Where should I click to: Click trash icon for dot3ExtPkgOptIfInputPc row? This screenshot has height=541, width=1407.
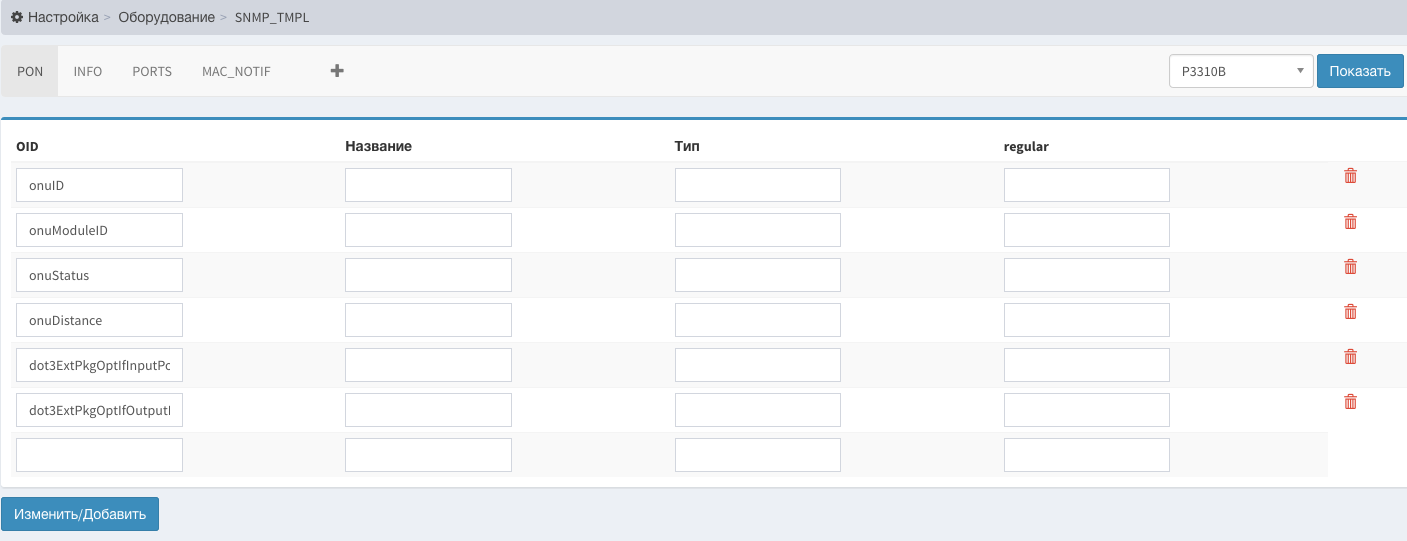pos(1350,356)
